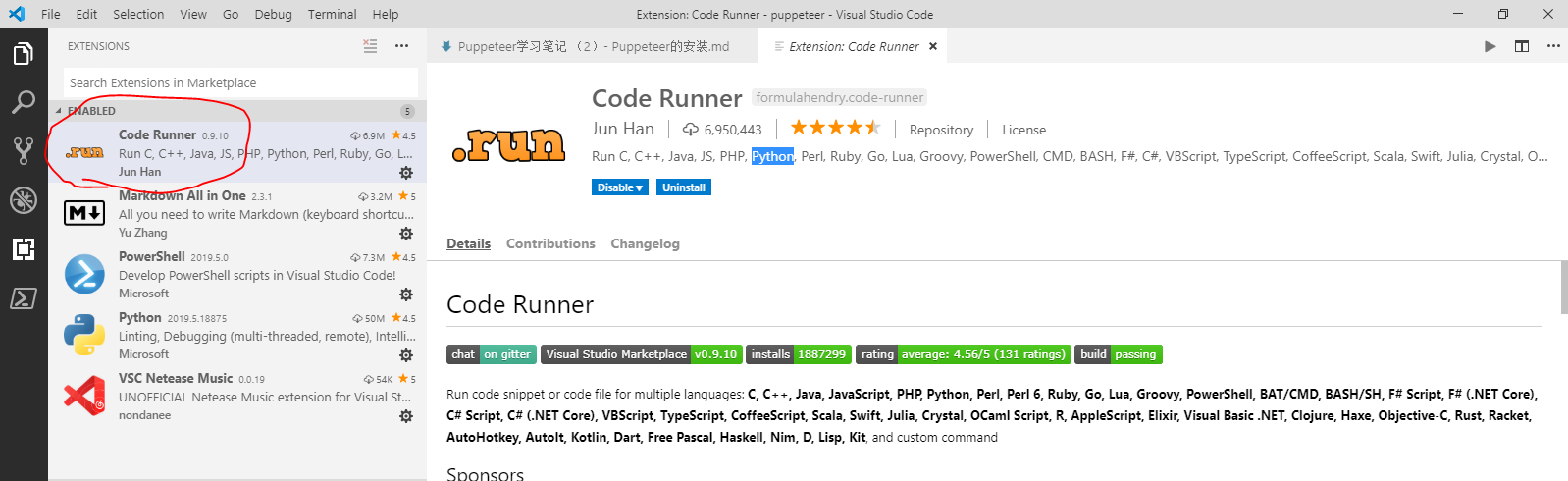
Task: Open the Disable dropdown button
Action: (x=620, y=187)
